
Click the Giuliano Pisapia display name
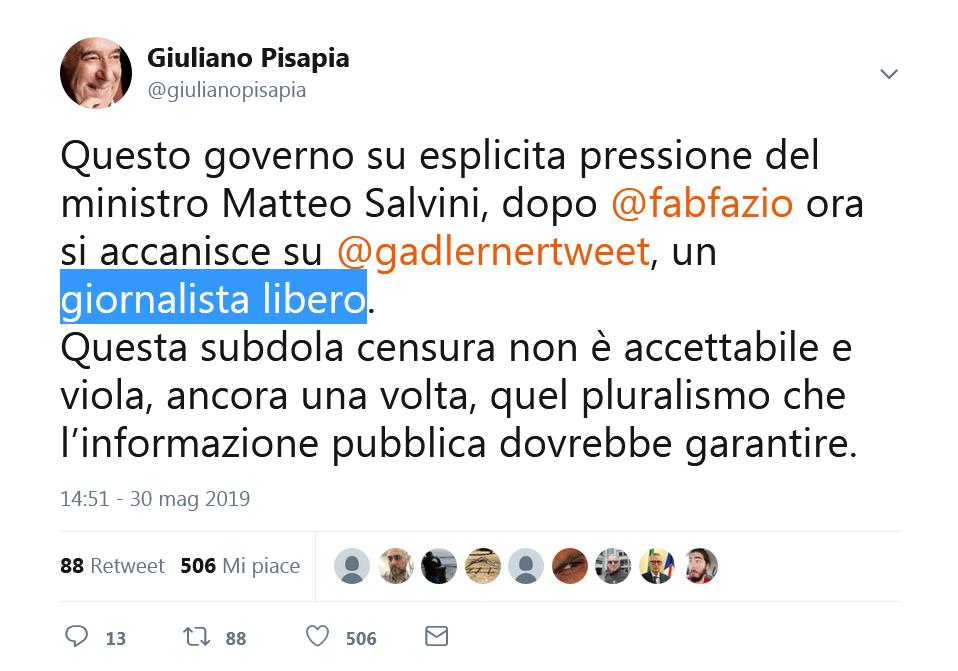pos(248,58)
